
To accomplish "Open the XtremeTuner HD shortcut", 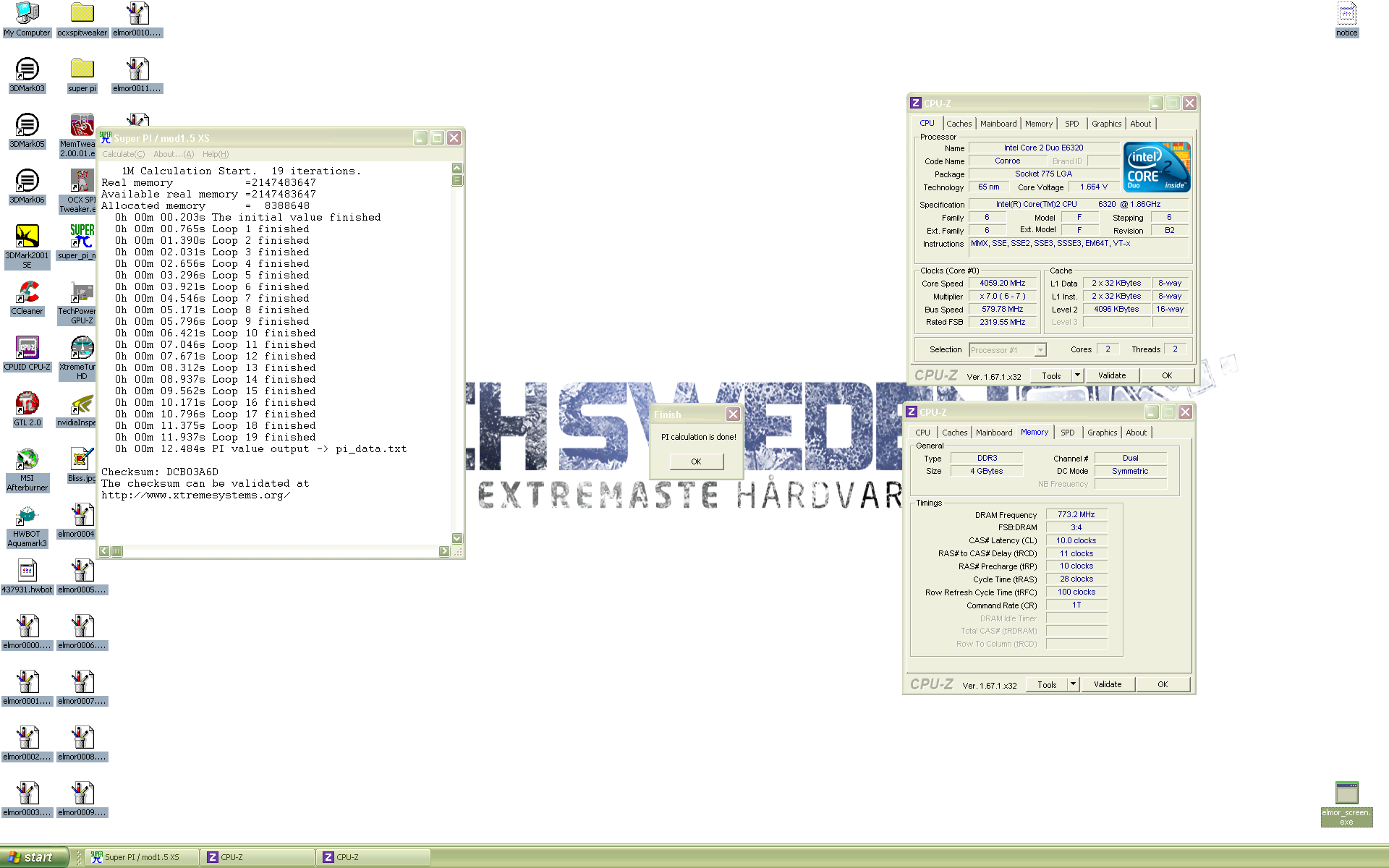I will (78, 358).
